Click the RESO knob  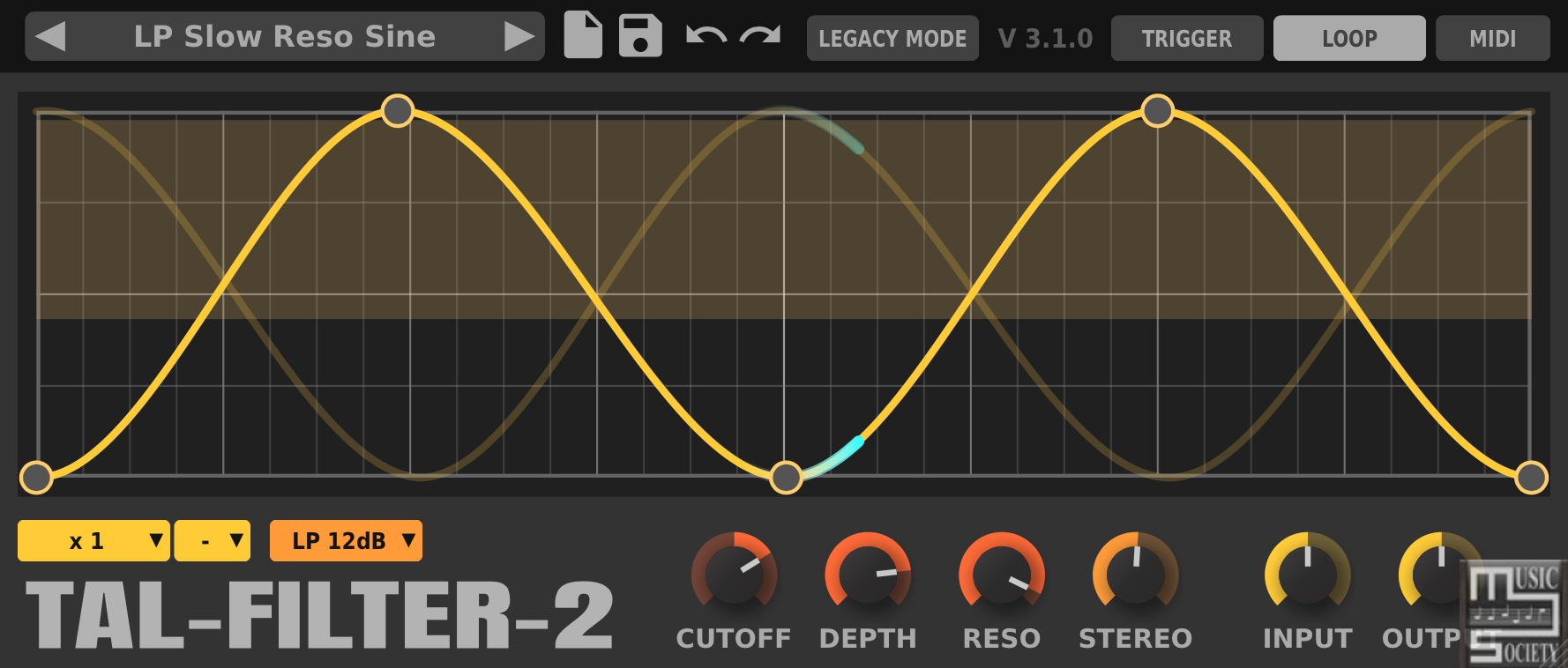[x=1002, y=575]
